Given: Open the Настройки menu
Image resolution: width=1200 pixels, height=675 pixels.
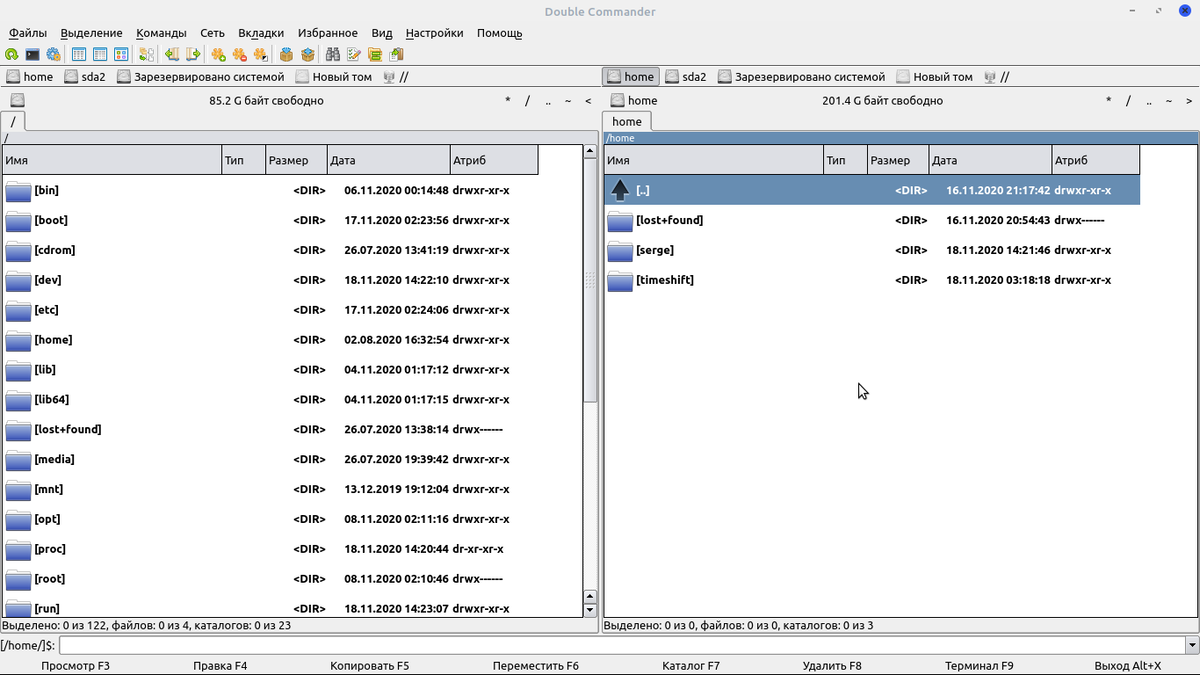Looking at the screenshot, I should (x=434, y=33).
